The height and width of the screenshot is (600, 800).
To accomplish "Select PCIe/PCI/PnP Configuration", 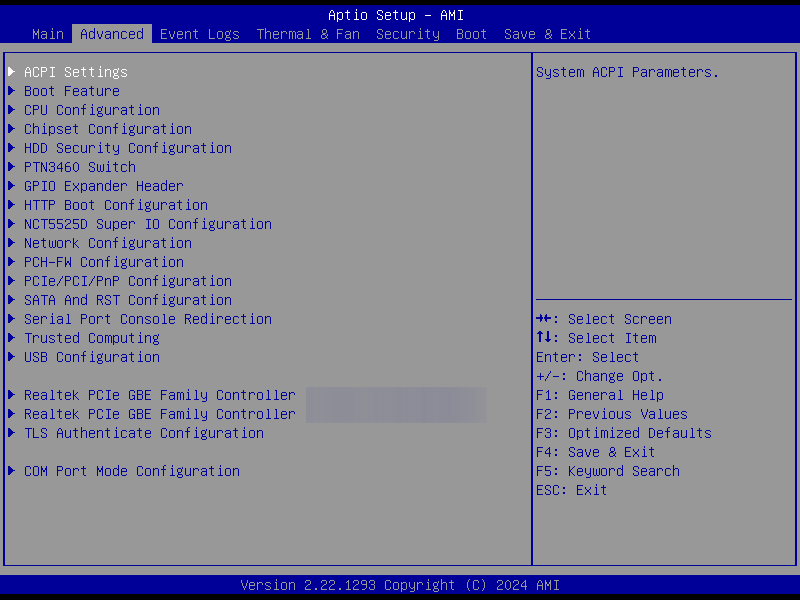I will coord(128,281).
